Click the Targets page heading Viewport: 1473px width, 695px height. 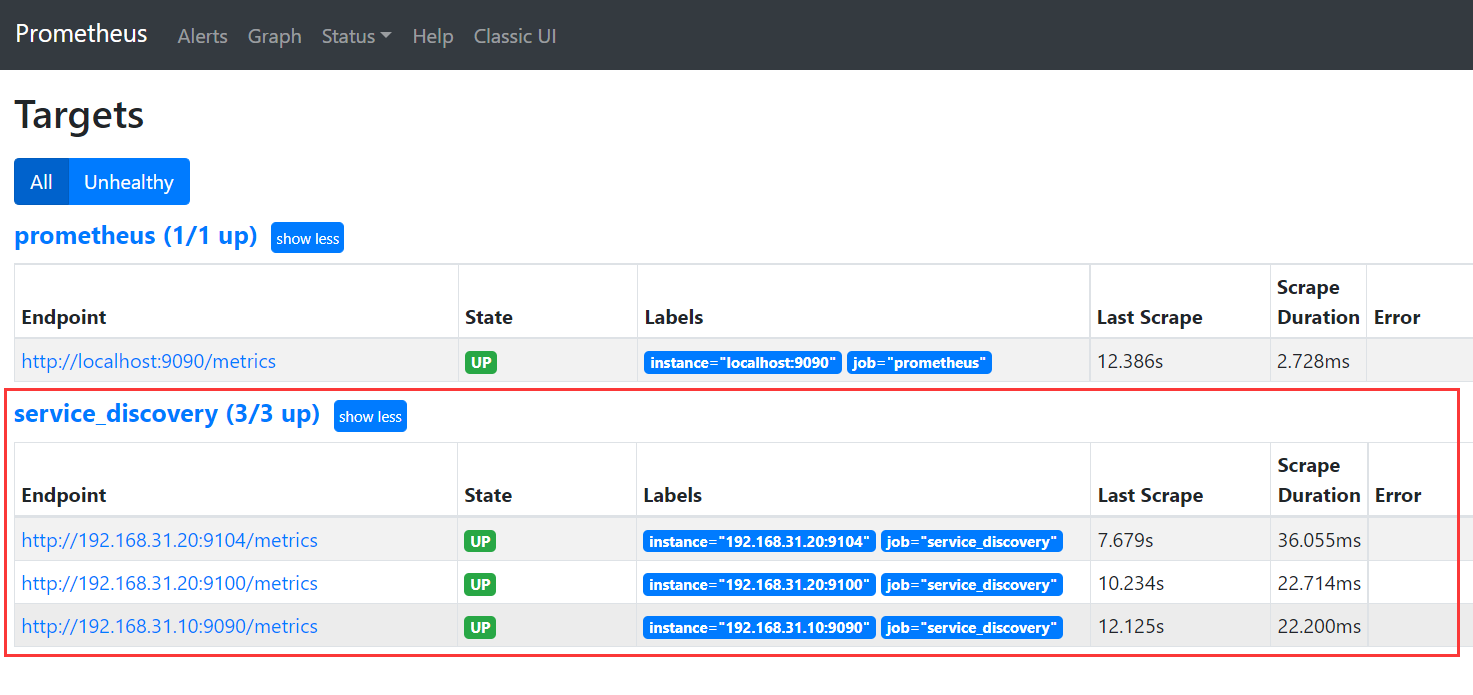click(79, 115)
